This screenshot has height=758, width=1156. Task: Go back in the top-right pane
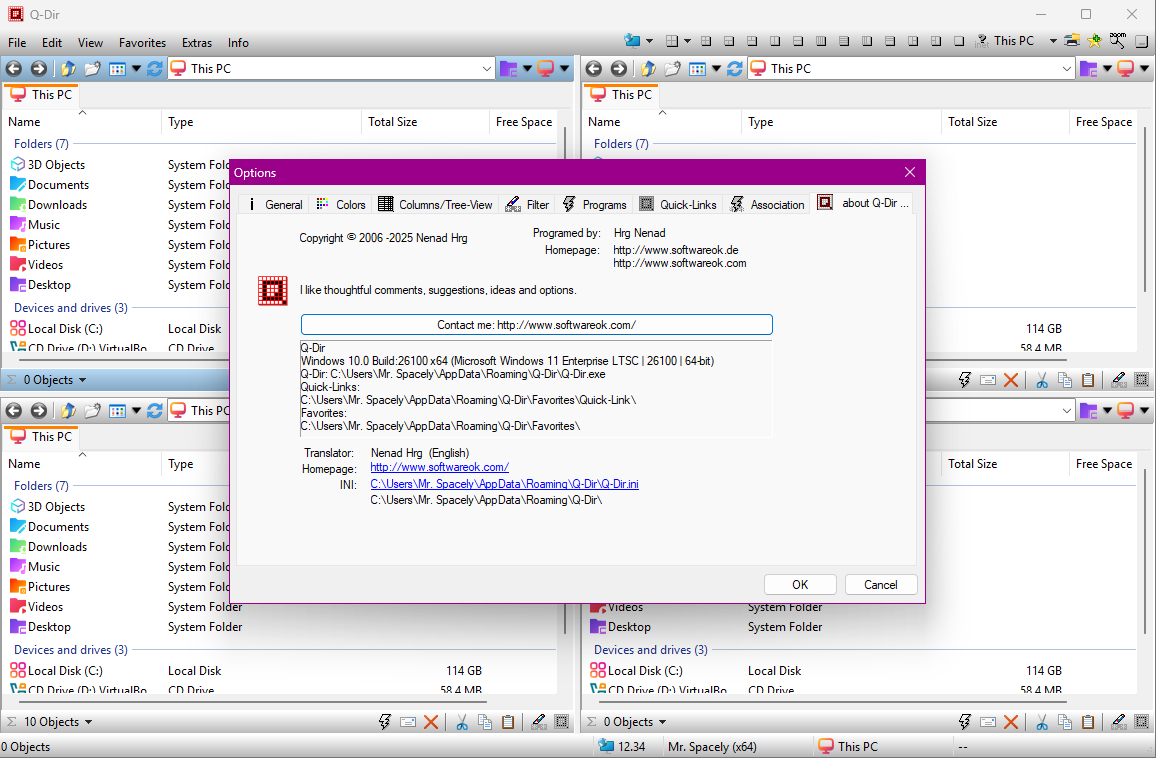click(593, 69)
